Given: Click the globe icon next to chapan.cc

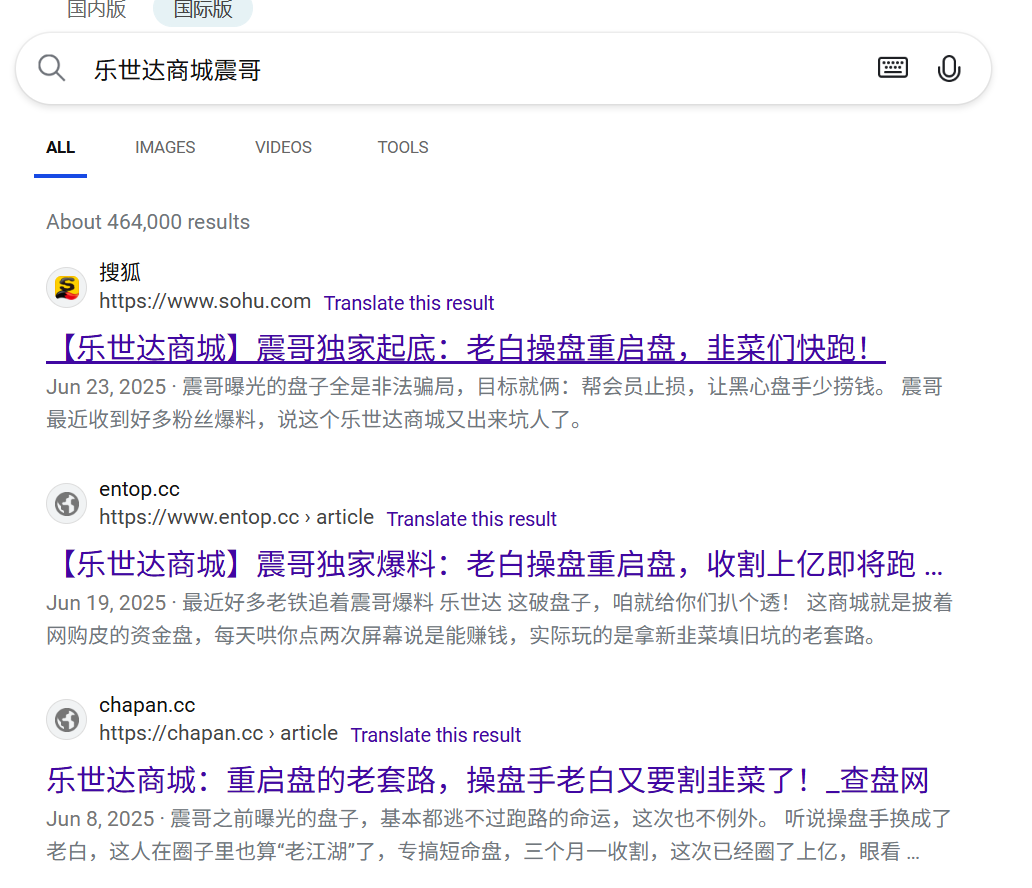Looking at the screenshot, I should (x=66, y=719).
